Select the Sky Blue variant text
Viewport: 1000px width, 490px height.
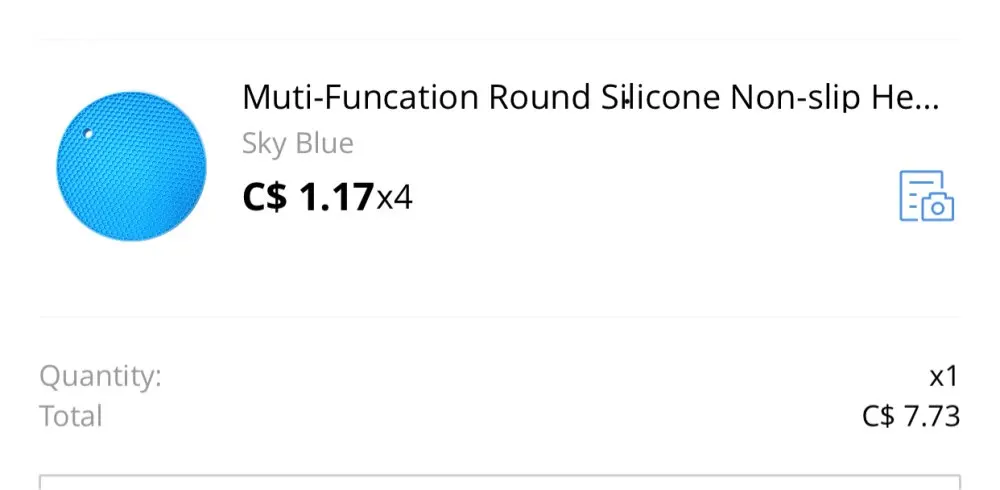coord(297,144)
